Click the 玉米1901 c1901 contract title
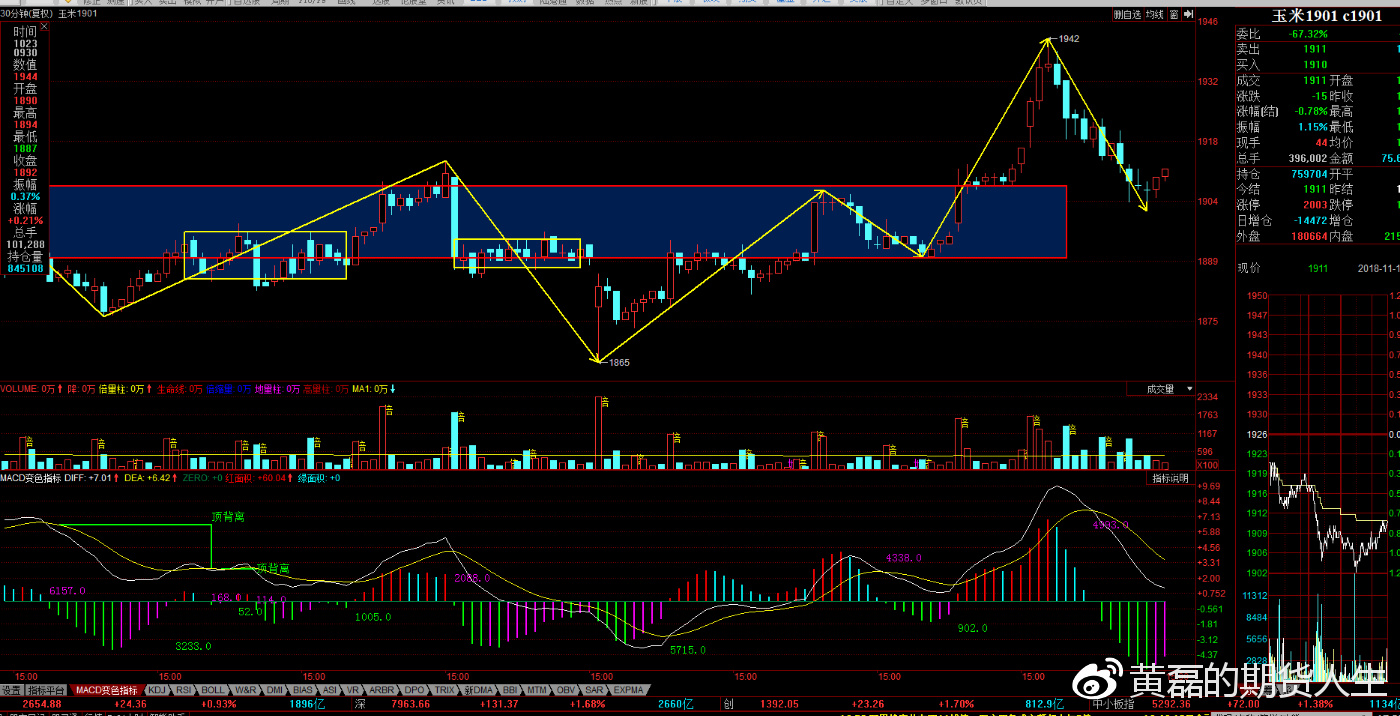1400x716 pixels. click(1327, 16)
